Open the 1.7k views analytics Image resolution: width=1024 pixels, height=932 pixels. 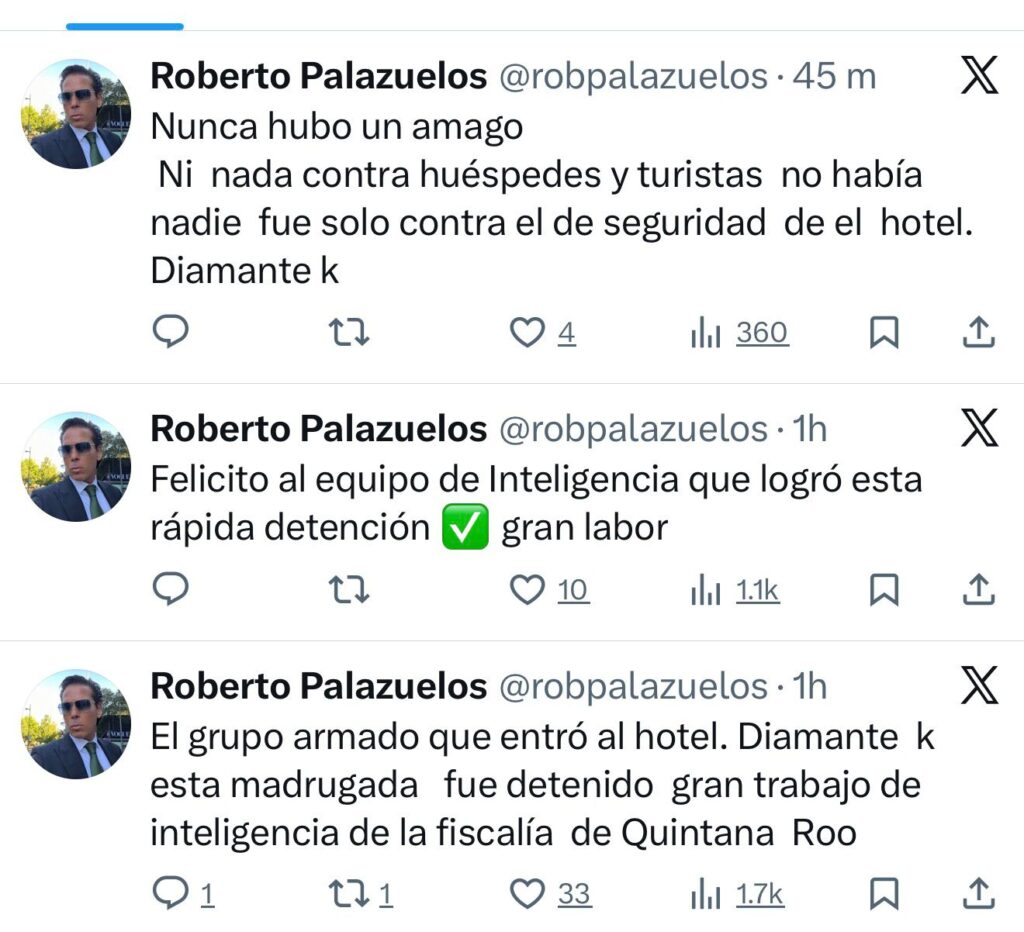(738, 892)
